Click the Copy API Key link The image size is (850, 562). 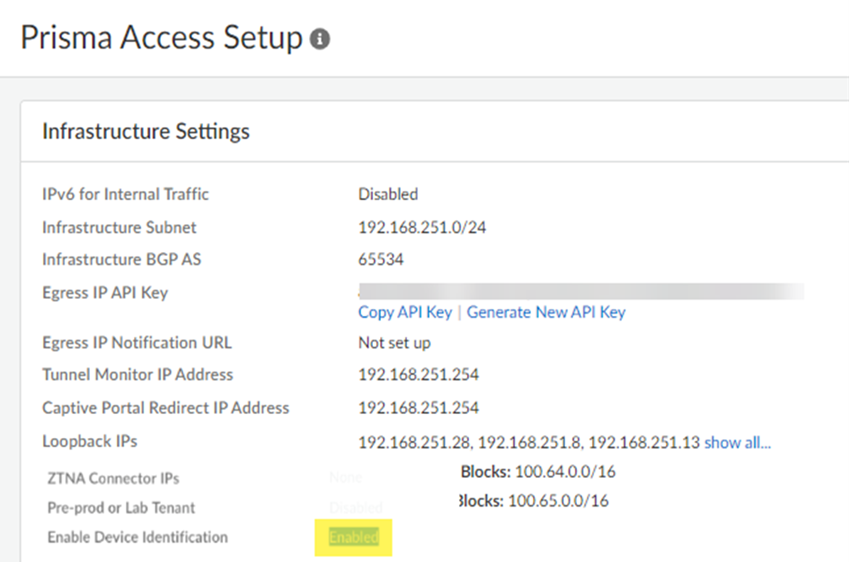pyautogui.click(x=405, y=312)
